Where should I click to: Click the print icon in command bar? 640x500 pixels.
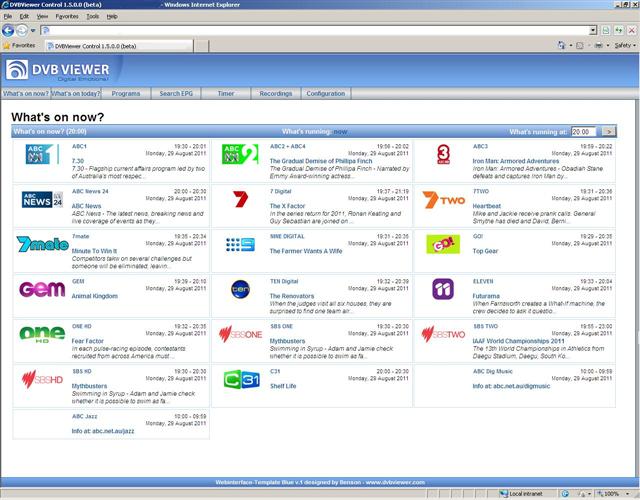pos(598,45)
